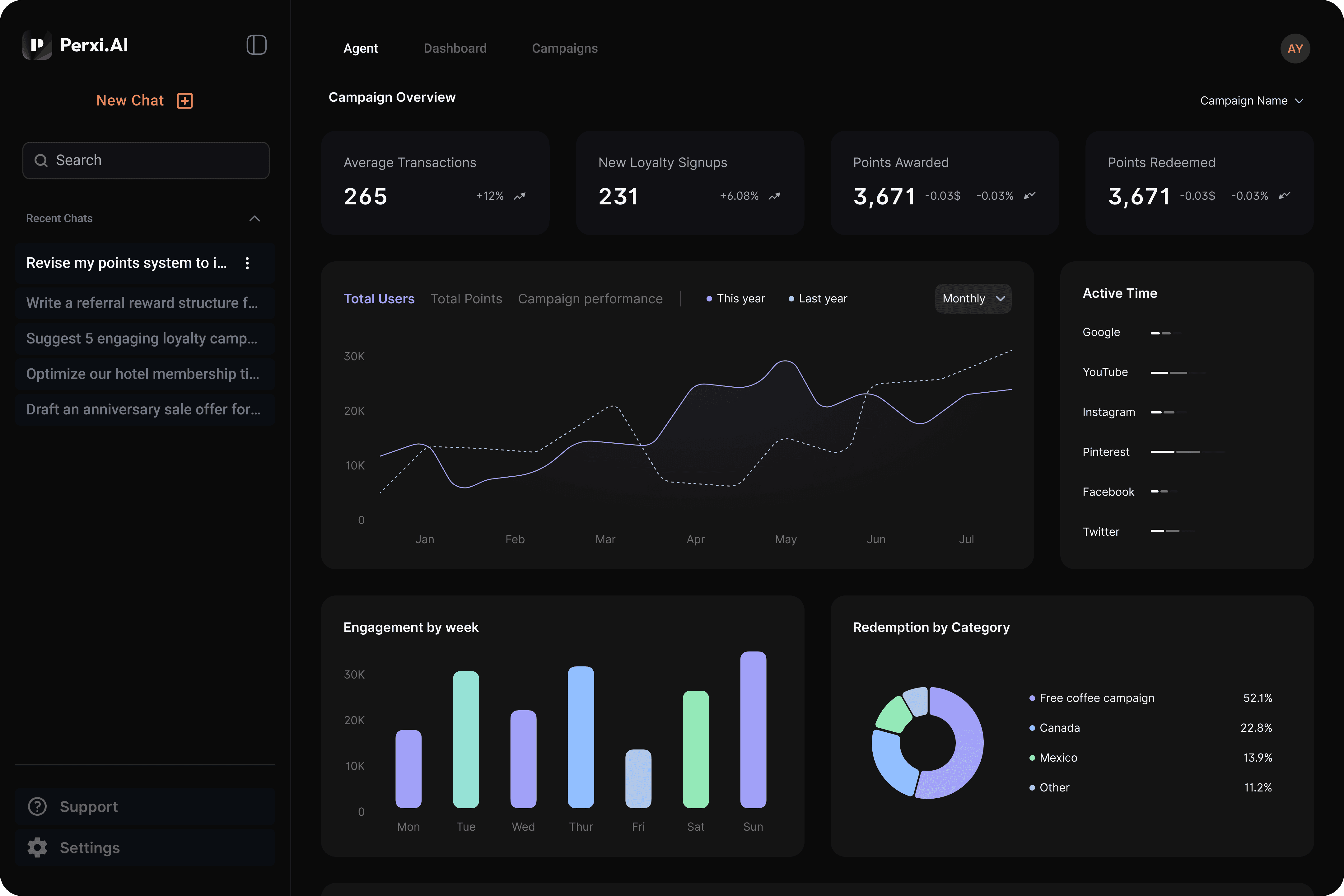Click the Perxi.AI logo icon
This screenshot has width=1344, height=896.
(x=37, y=45)
